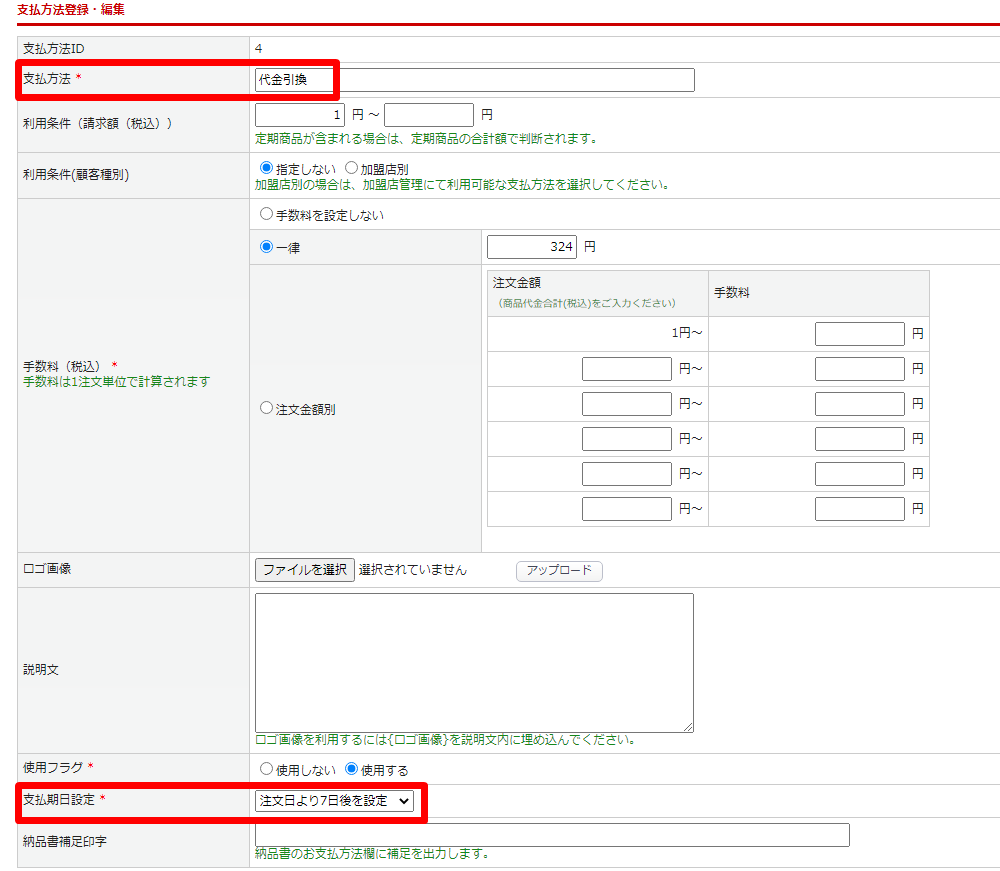Select the 一律 fee radio button
Viewport: 1000px width, 871px height.
266,247
